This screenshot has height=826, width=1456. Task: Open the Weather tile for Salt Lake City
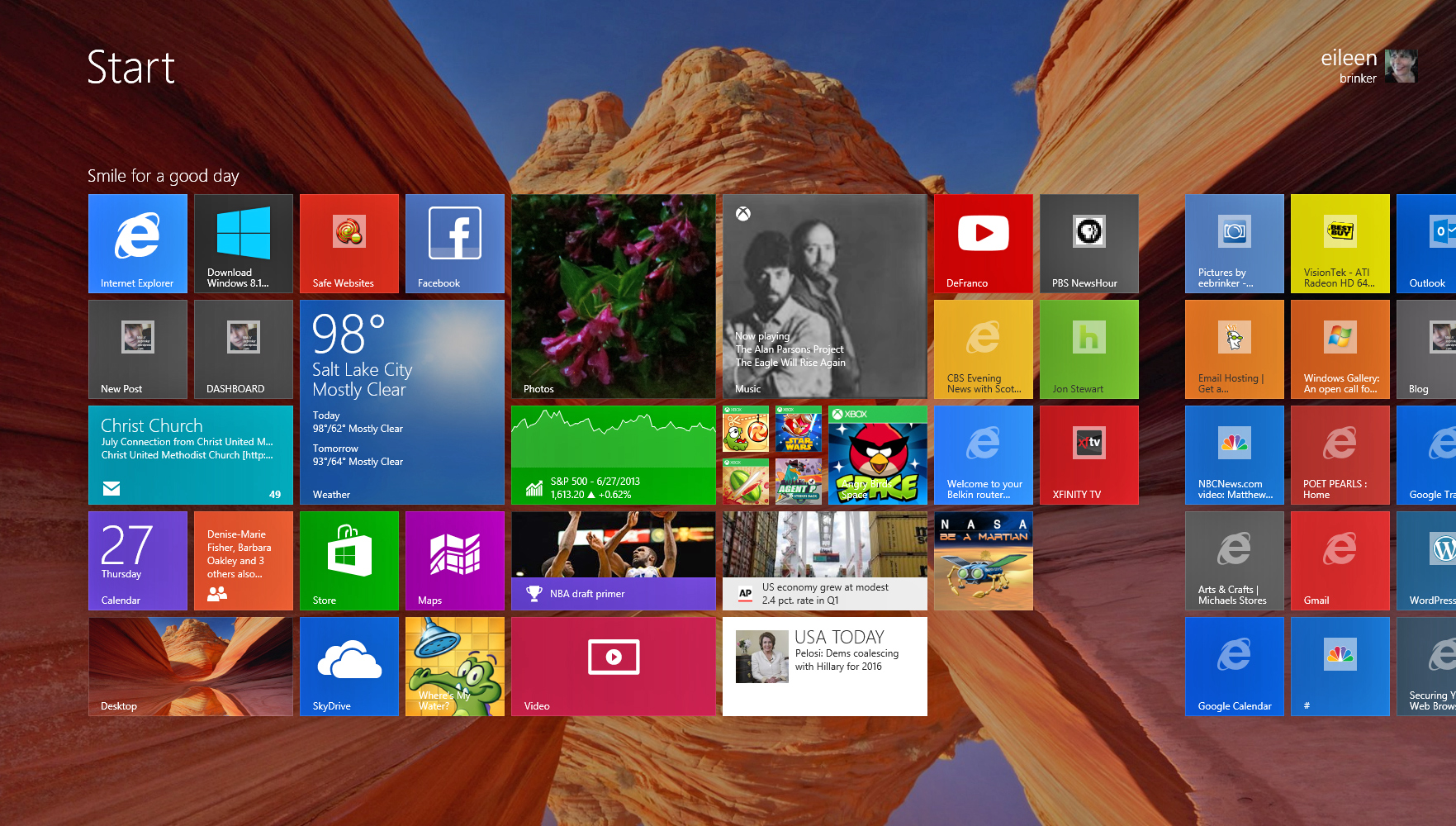402,402
